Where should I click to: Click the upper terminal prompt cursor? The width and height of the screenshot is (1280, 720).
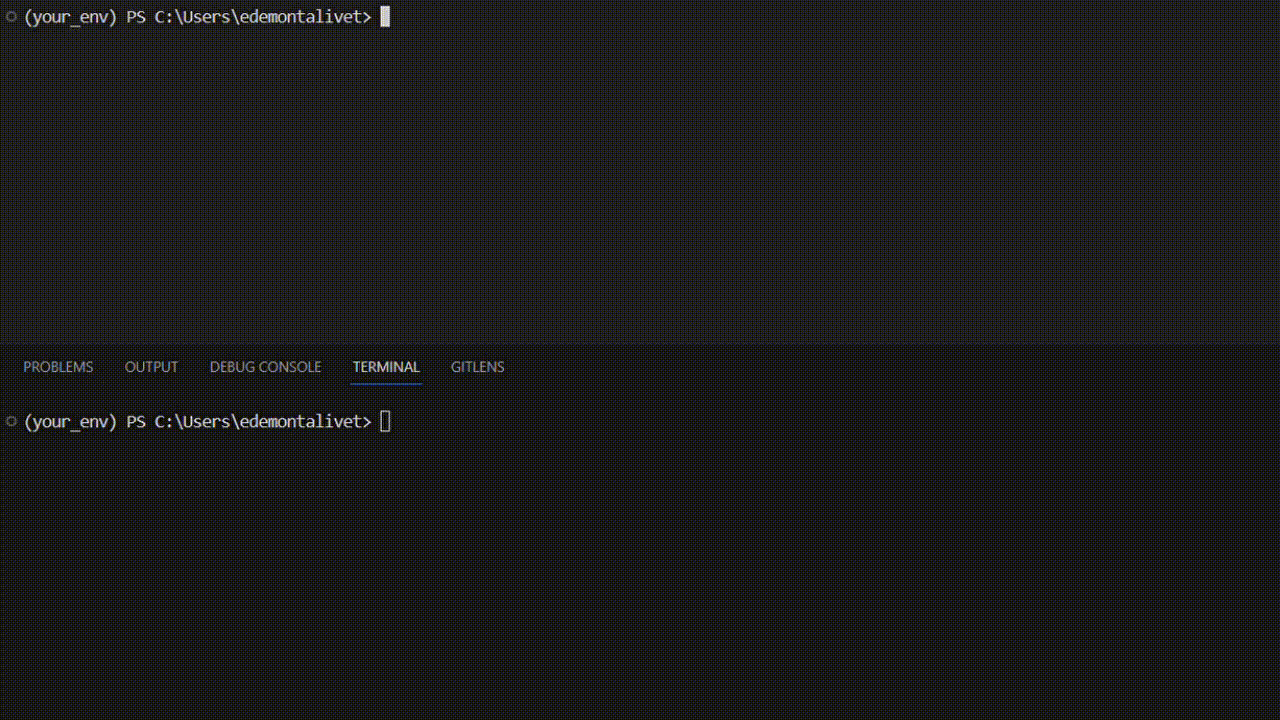coord(385,17)
